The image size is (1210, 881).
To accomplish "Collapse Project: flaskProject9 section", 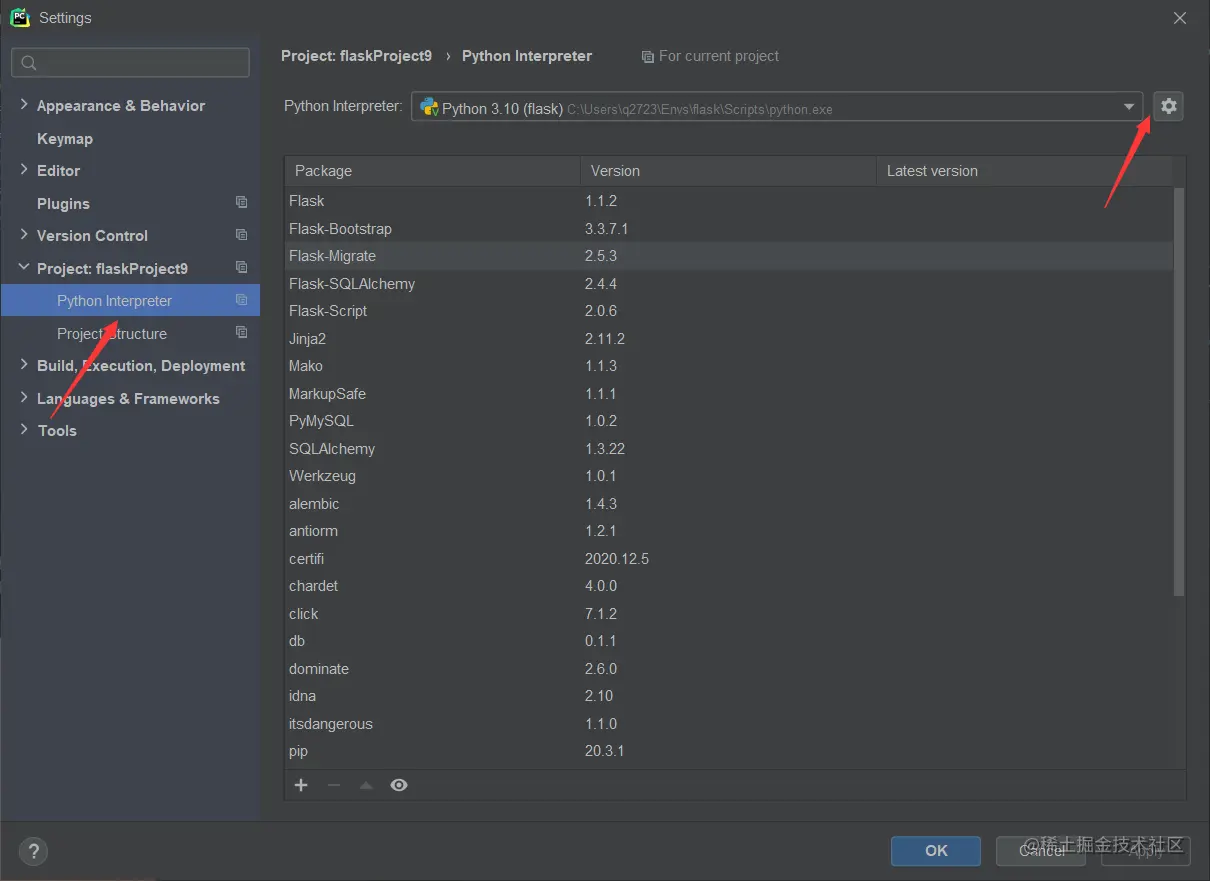I will pyautogui.click(x=24, y=268).
